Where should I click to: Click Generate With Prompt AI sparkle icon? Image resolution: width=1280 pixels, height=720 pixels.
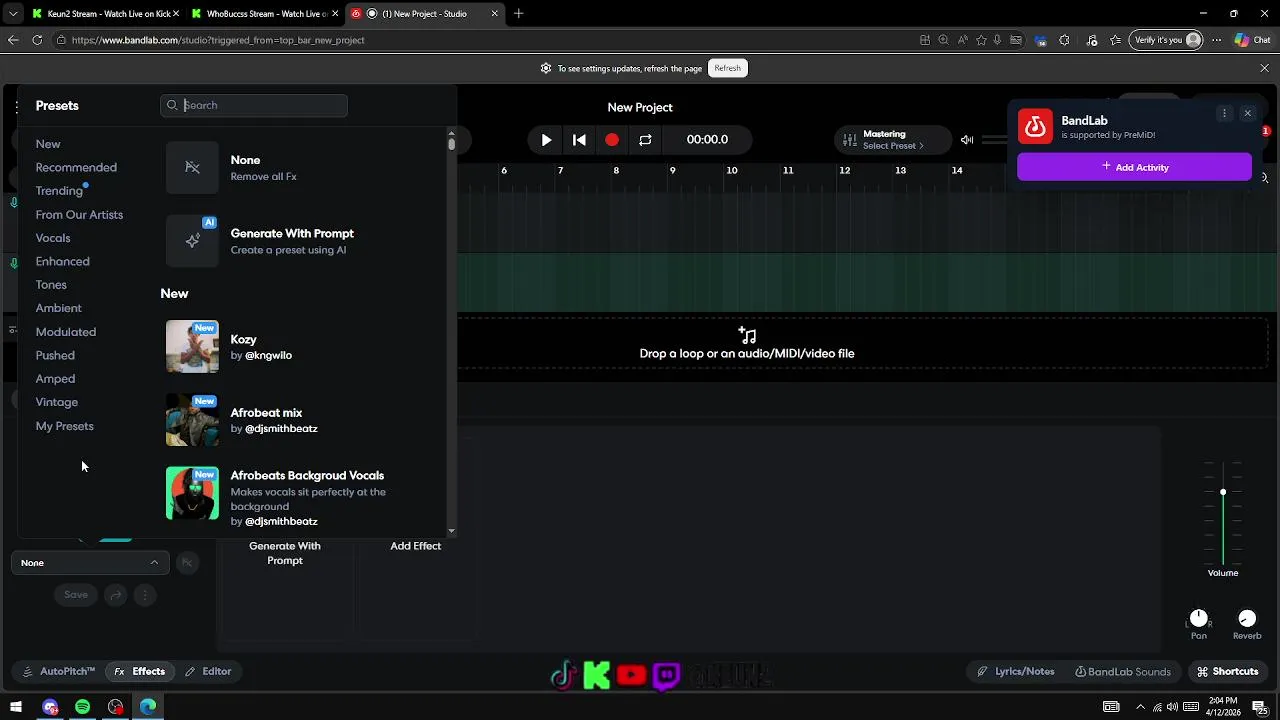tap(192, 241)
